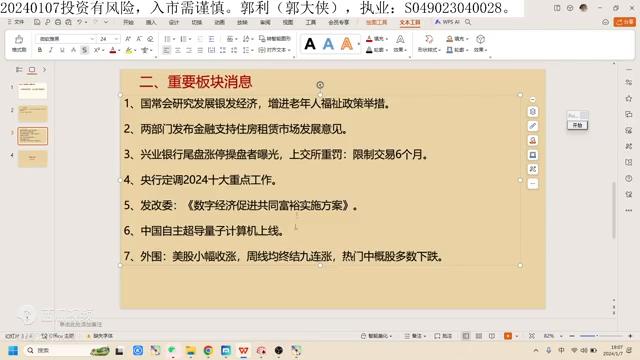Image resolution: width=640 pixels, height=360 pixels.
Task: Click the WPS AI button
Action: [x=447, y=22]
